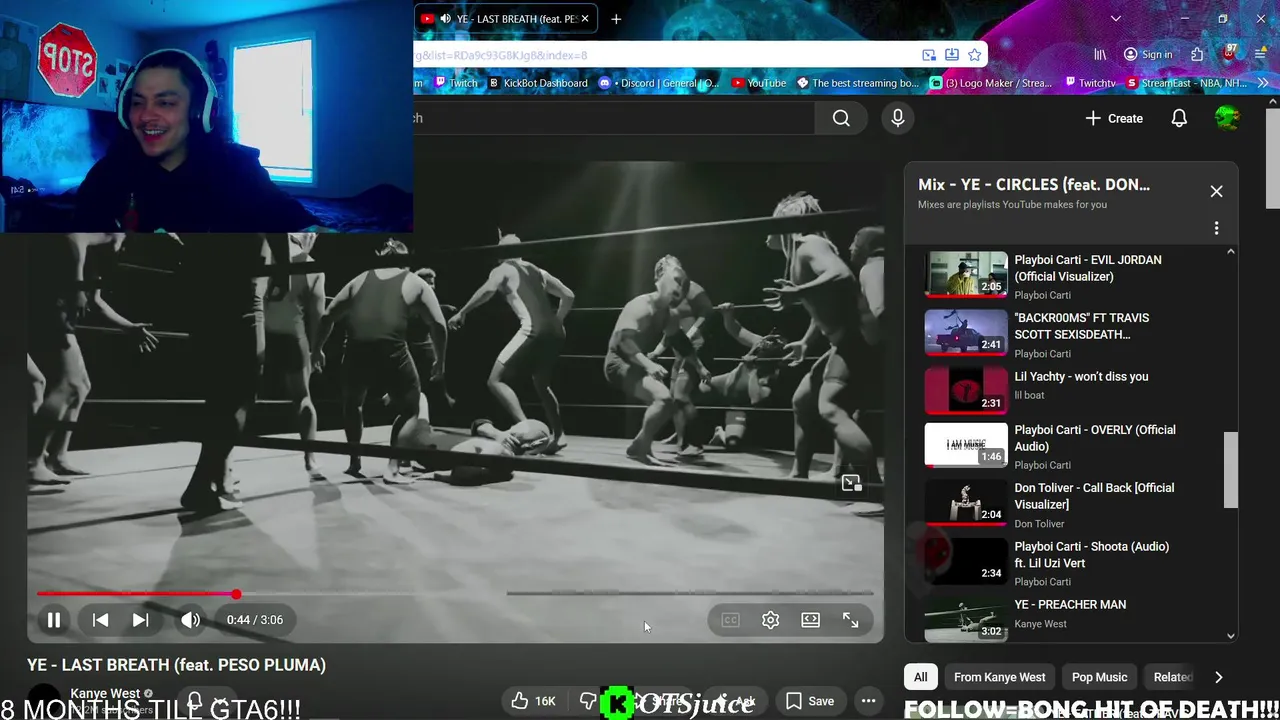
Task: Go to the previous video in playlist
Action: (x=100, y=620)
